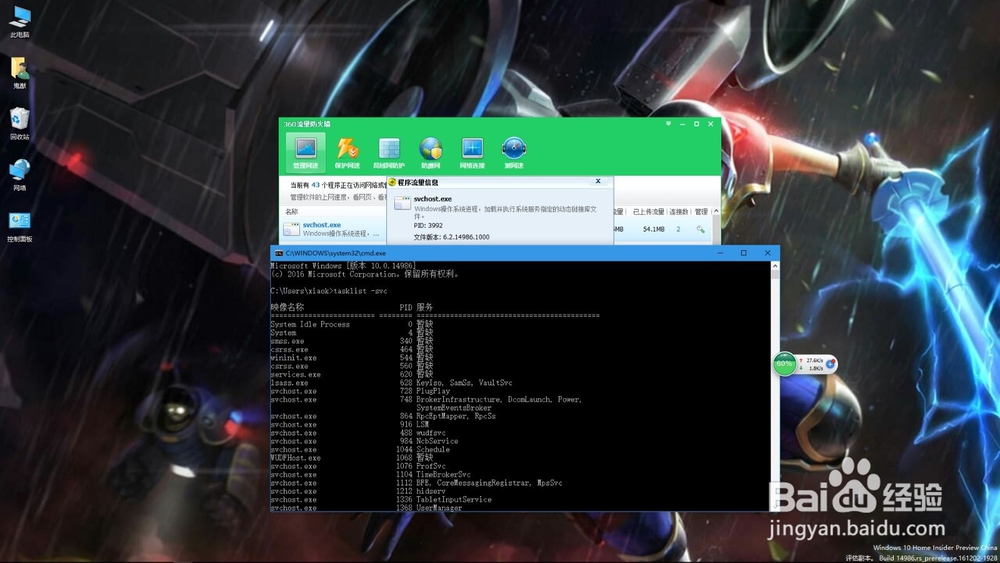The width and height of the screenshot is (1000, 563).
Task: Click the svchost.exe row icon in 360 list
Action: (x=291, y=229)
